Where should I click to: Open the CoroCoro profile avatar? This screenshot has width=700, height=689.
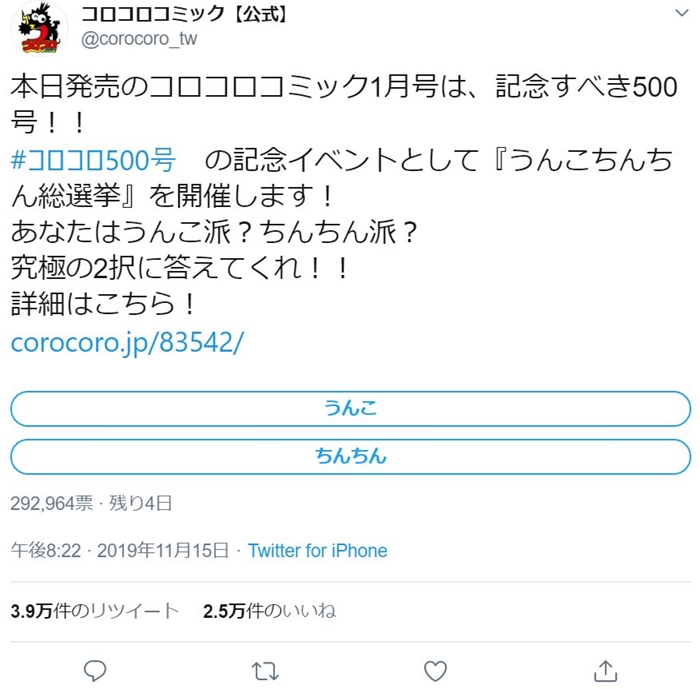(x=39, y=29)
